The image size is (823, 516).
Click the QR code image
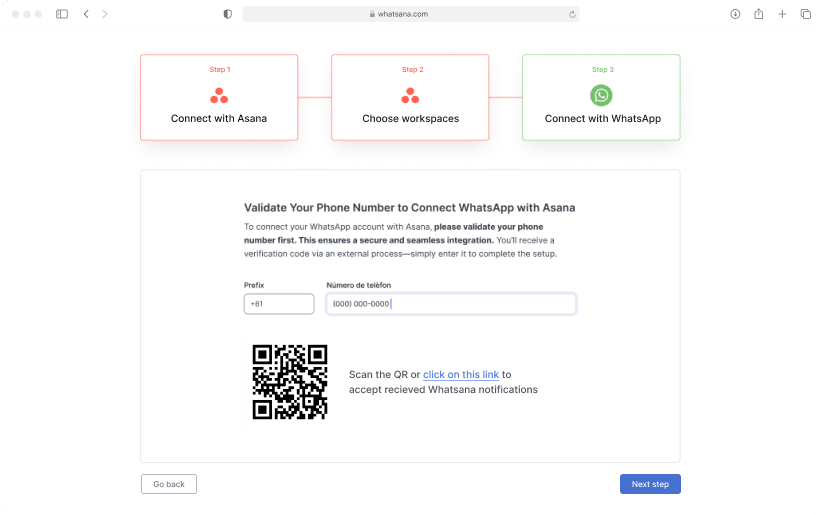coord(290,382)
